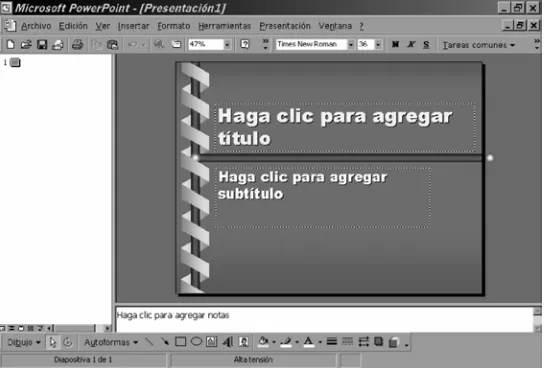
Task: Open the undo history dropdown arrow
Action: [143, 45]
